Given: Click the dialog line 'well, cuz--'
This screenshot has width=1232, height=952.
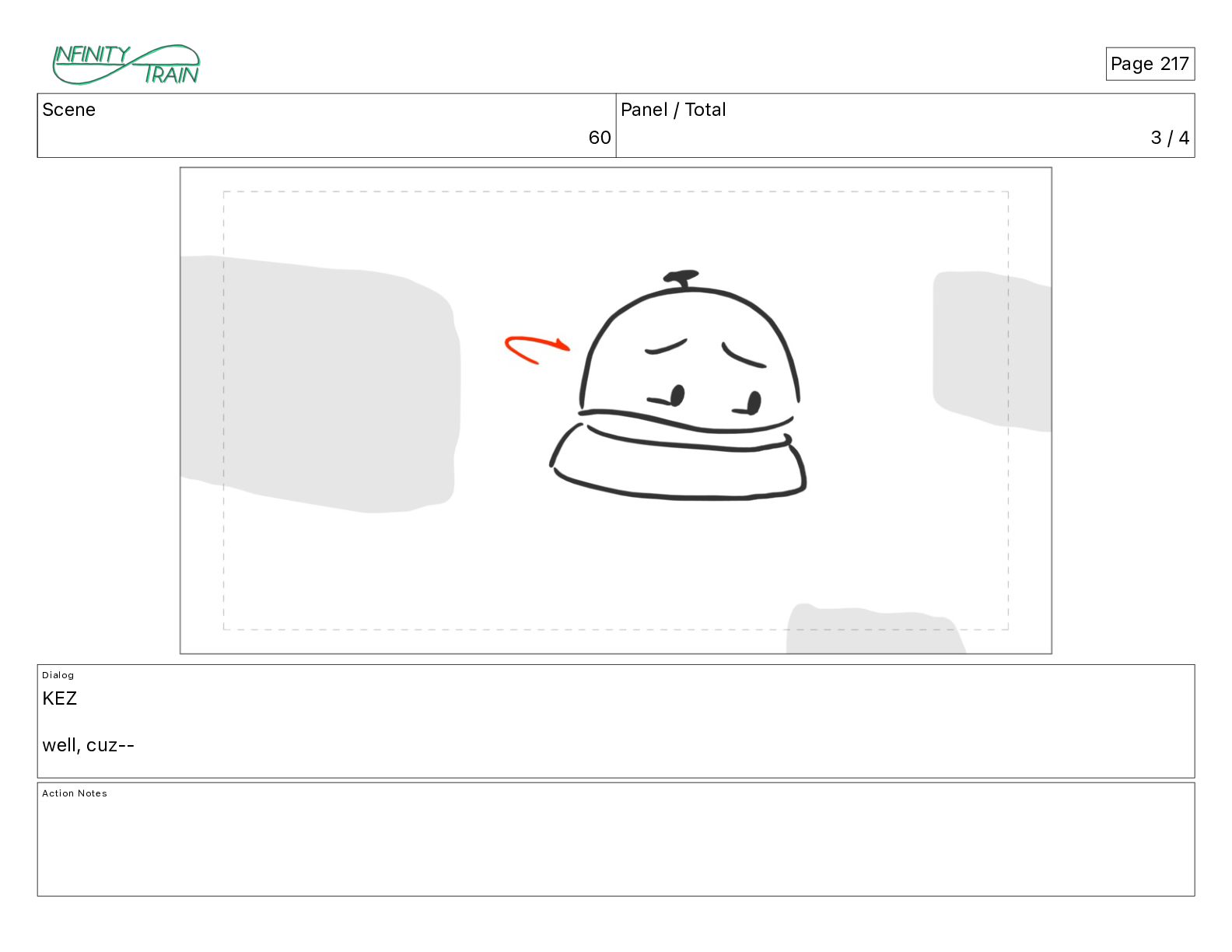Looking at the screenshot, I should pos(88,745).
